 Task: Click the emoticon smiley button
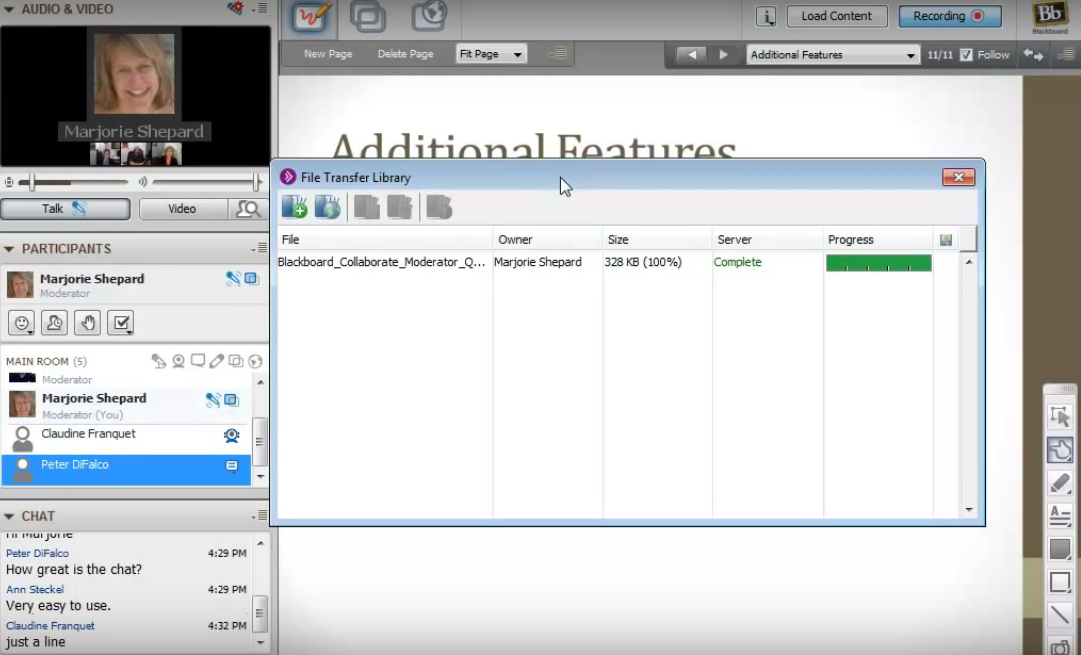click(21, 323)
